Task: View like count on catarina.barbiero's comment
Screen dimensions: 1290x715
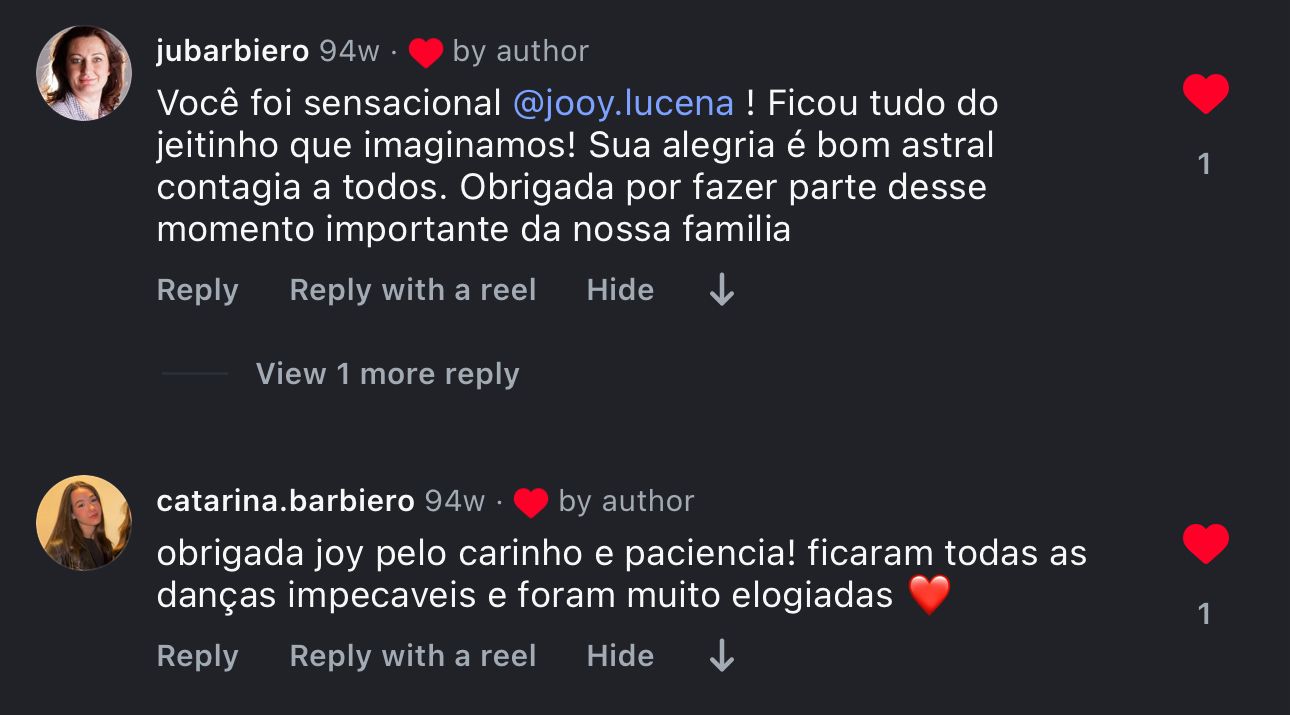Action: pos(1205,614)
